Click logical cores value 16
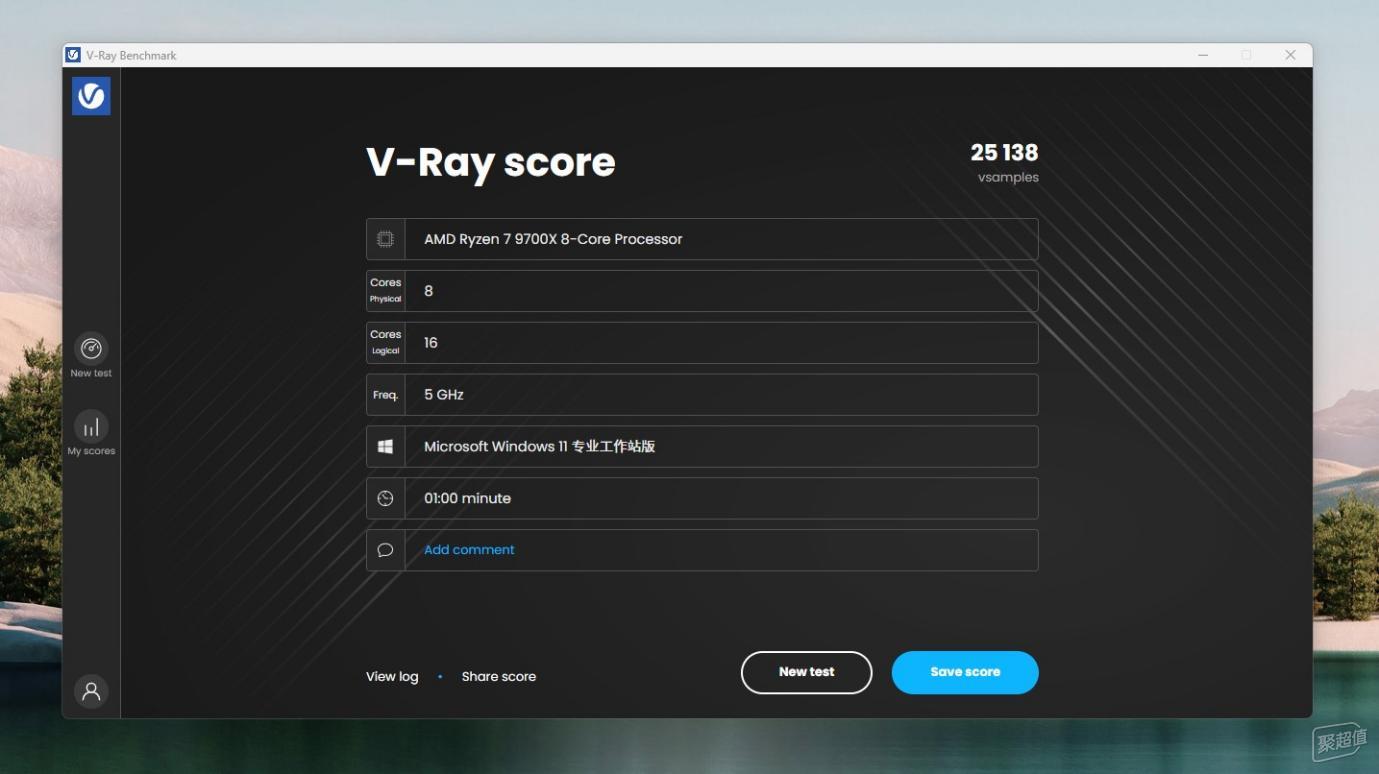The width and height of the screenshot is (1379, 774). [431, 343]
